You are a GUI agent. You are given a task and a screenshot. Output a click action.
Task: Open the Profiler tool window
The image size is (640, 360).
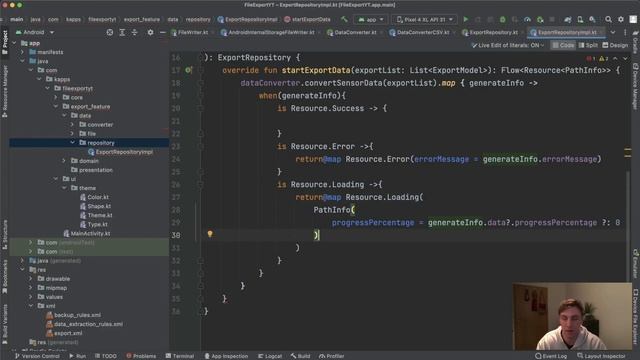point(331,356)
